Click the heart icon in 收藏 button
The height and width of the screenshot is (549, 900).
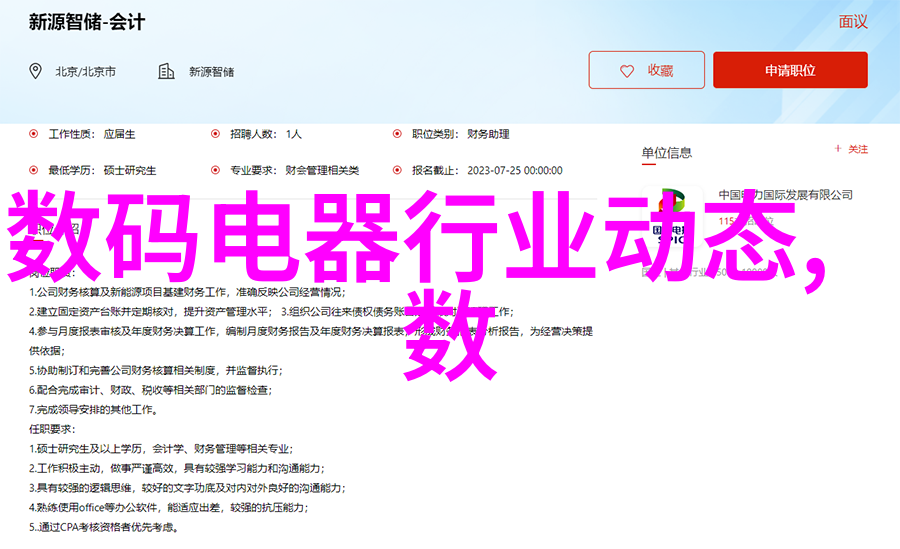coord(627,71)
